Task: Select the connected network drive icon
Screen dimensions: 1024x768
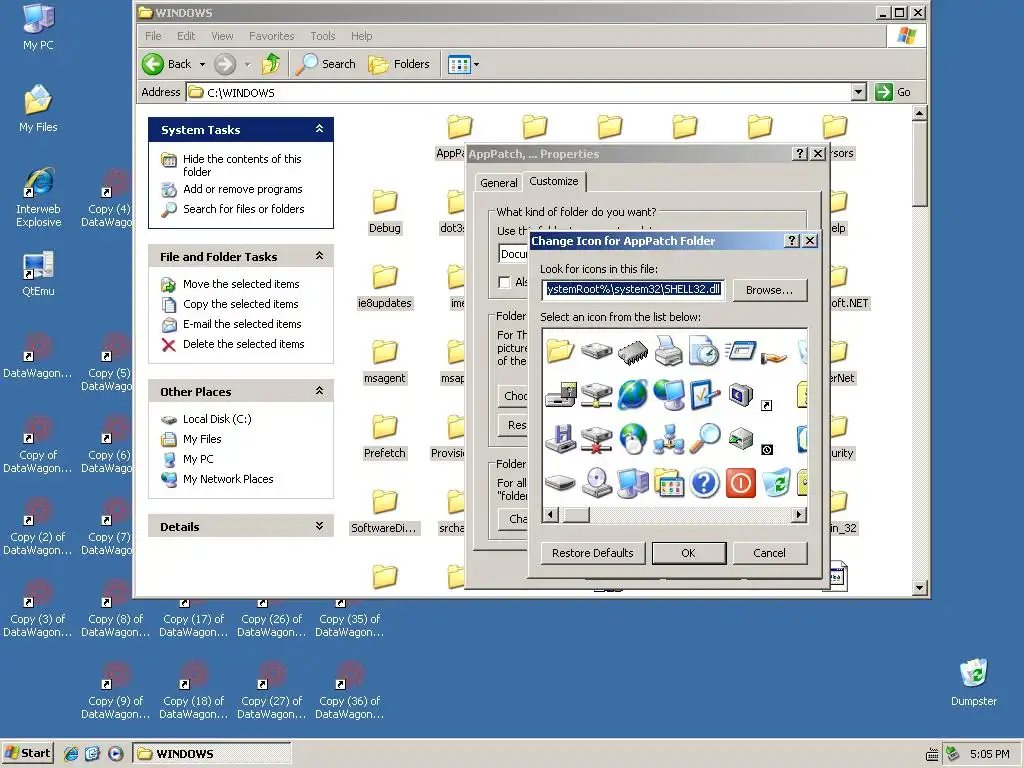Action: click(596, 395)
